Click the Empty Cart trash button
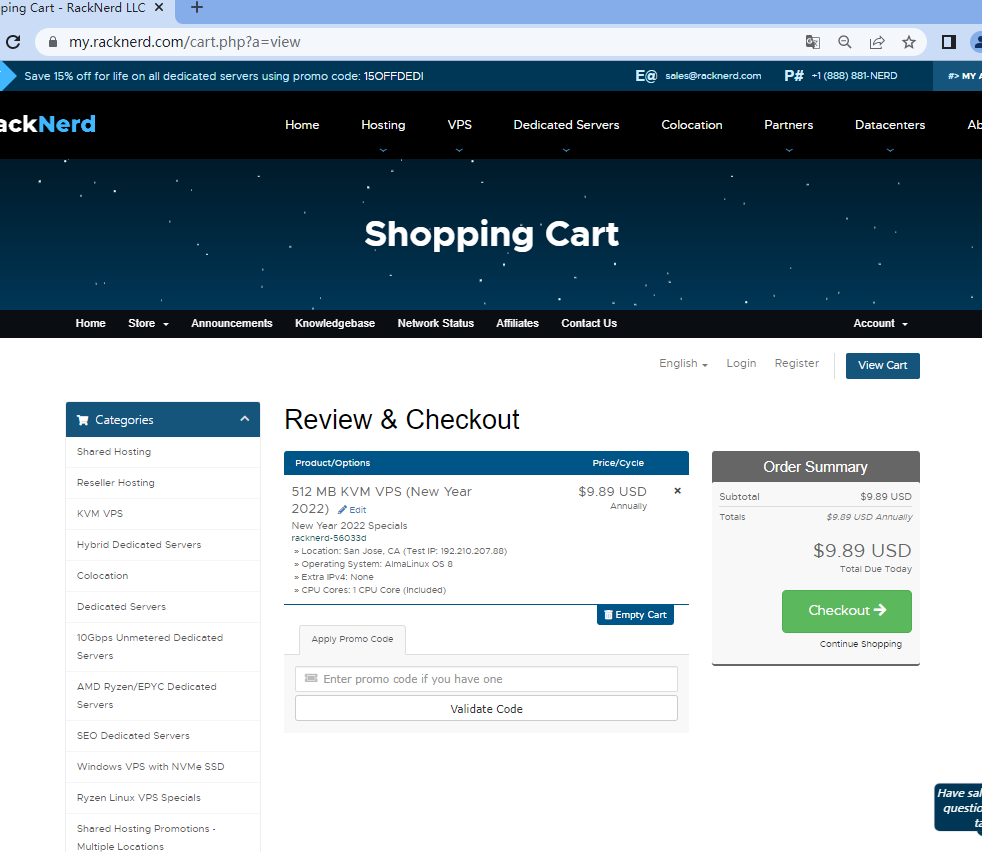982x852 pixels. [635, 615]
